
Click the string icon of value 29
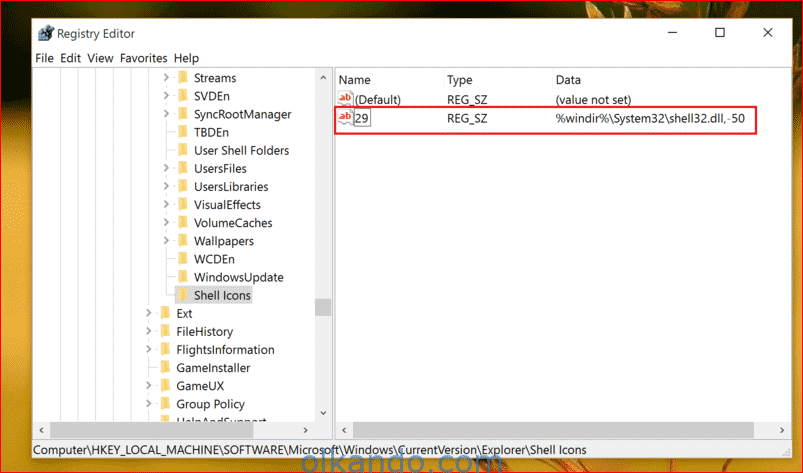coord(345,117)
